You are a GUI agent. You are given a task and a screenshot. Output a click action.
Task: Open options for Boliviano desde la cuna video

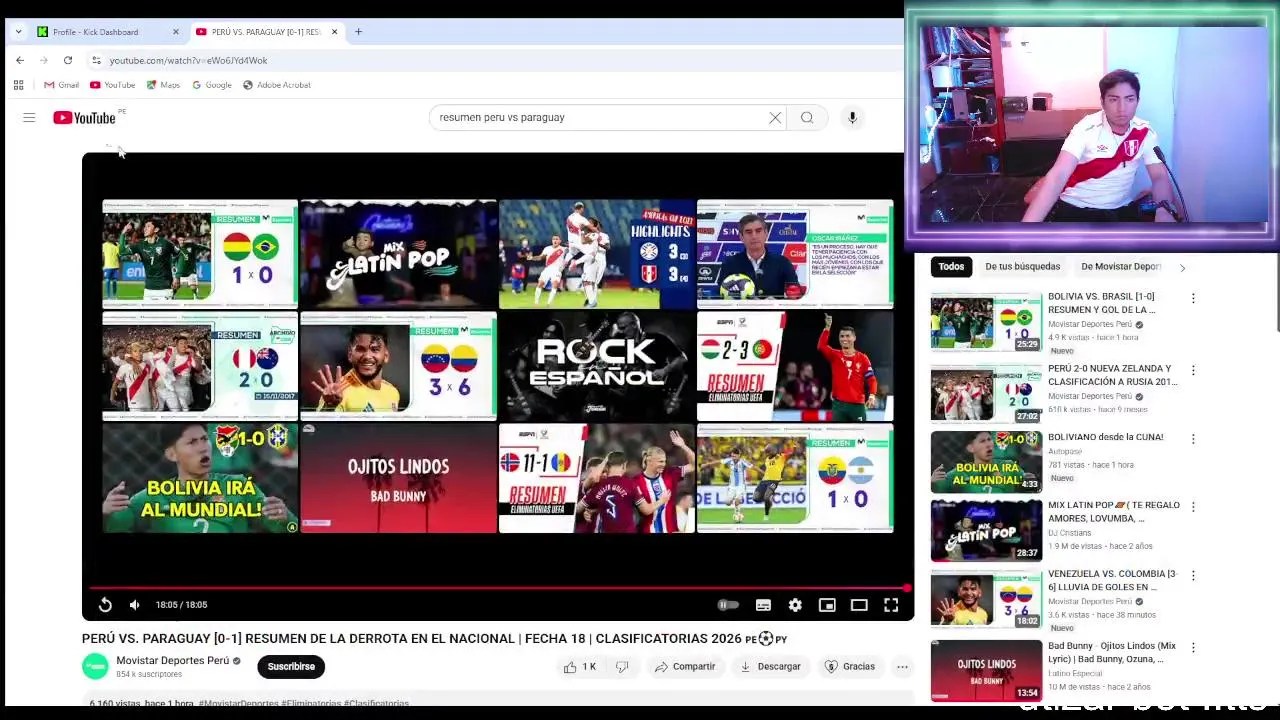(1193, 439)
